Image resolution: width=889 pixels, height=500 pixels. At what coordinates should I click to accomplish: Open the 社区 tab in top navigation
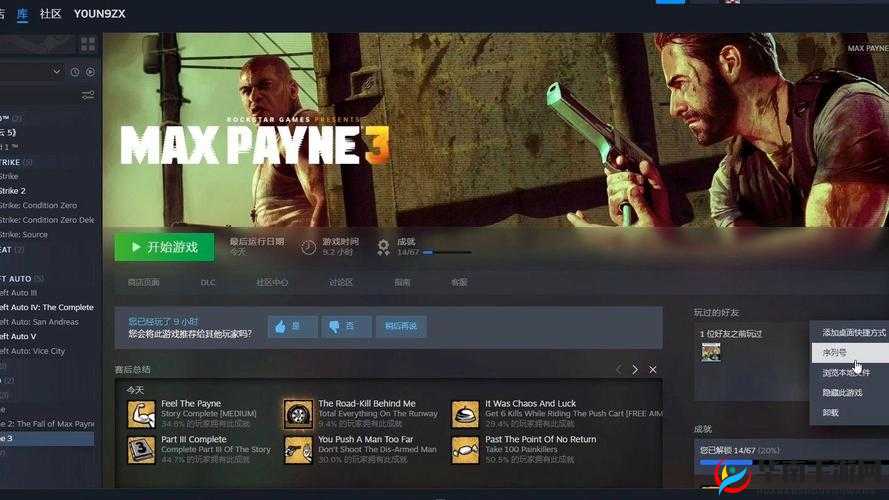point(50,13)
